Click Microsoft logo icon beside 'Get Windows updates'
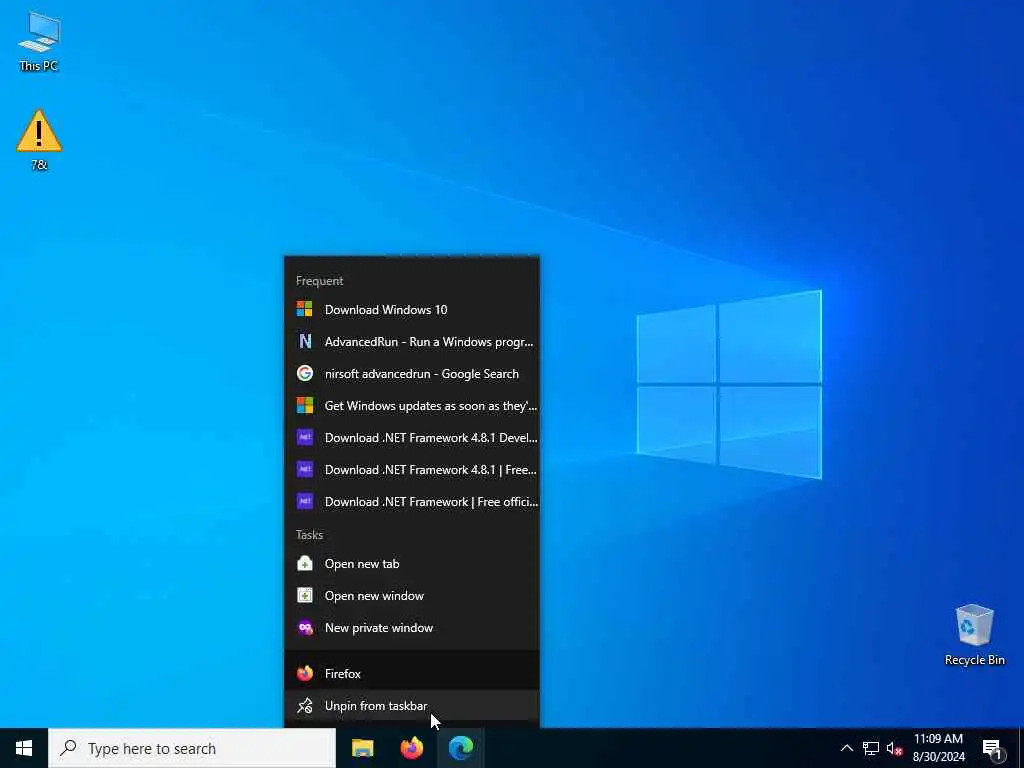 (304, 405)
